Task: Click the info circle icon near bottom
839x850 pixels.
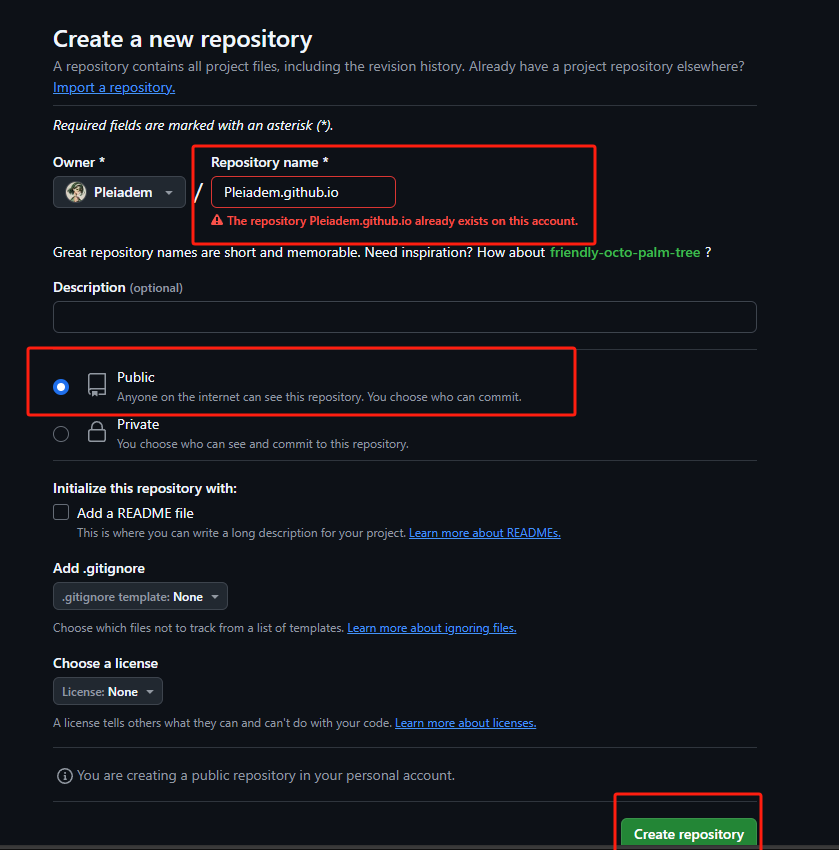Action: [x=65, y=776]
